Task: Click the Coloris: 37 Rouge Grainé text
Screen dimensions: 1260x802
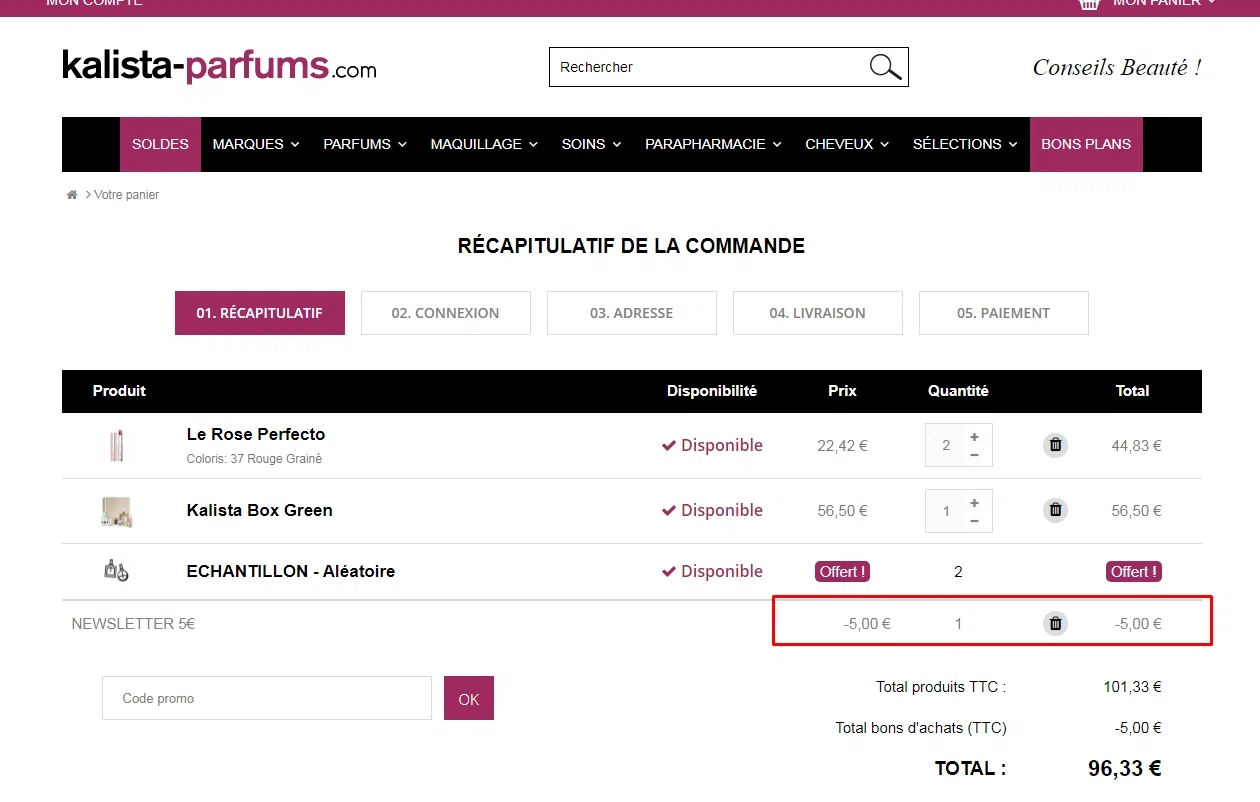Action: point(254,459)
